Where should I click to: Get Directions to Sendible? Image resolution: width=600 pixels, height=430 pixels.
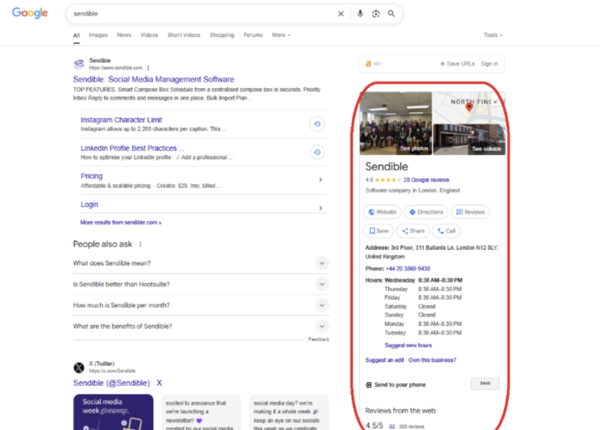tap(426, 212)
